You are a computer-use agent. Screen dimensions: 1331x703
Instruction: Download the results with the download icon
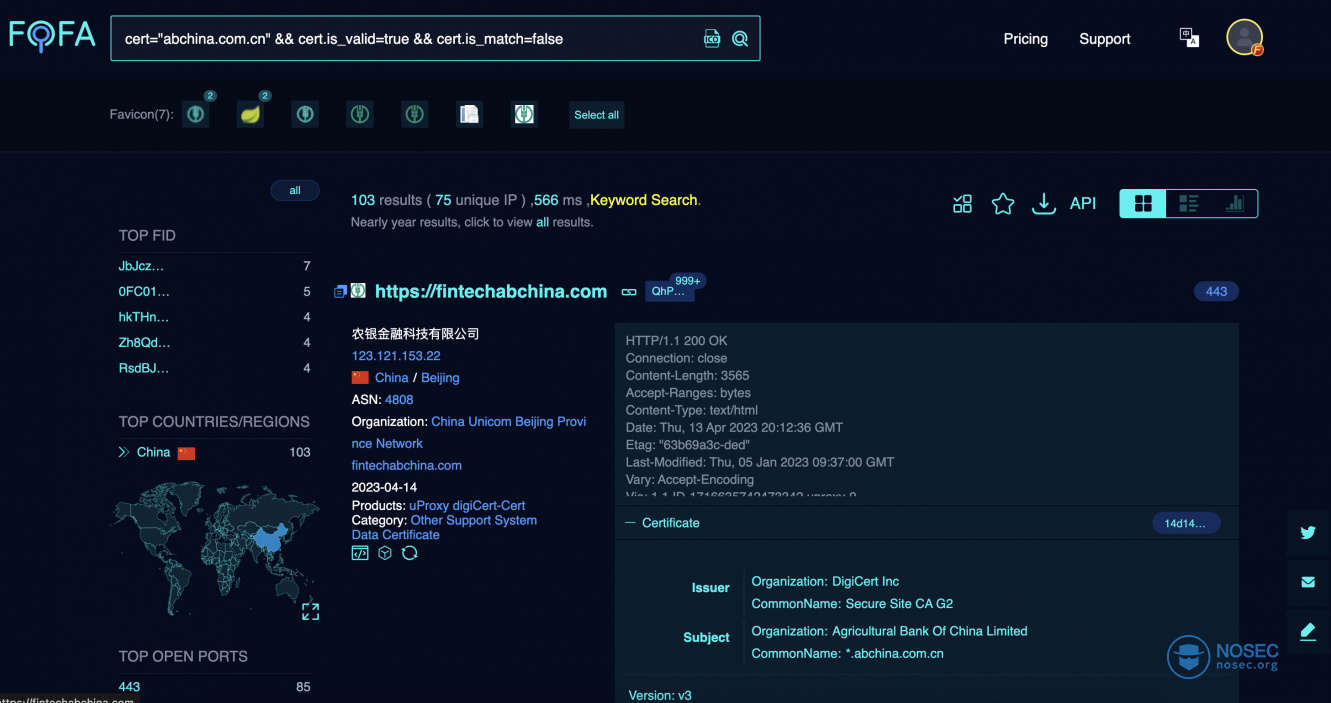[1044, 204]
